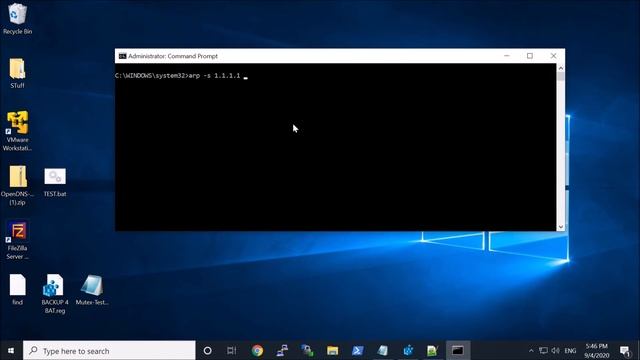Close the Command Prompt window
640x360 pixels.
point(553,56)
